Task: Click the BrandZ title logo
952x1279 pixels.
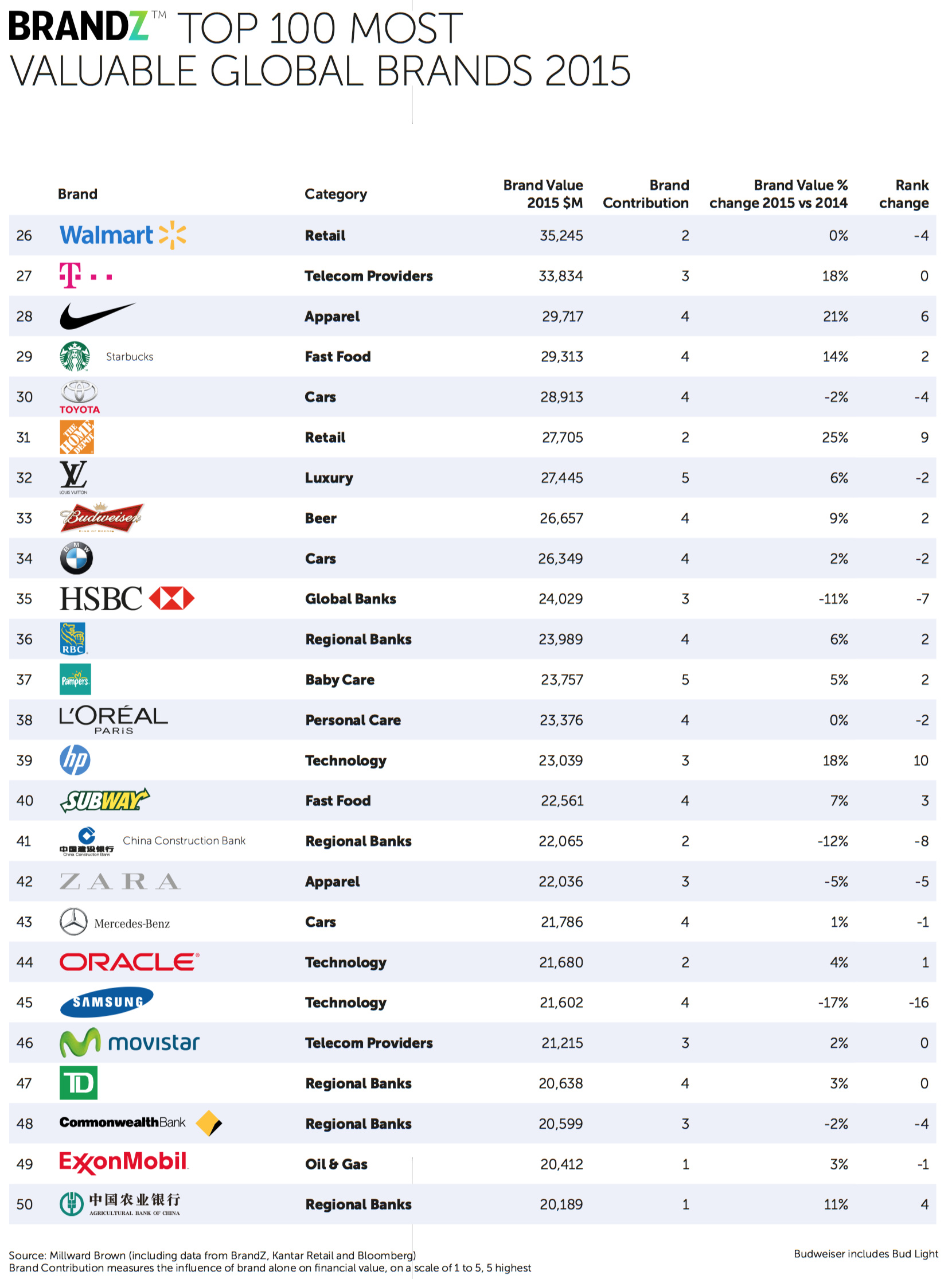Action: click(x=79, y=26)
